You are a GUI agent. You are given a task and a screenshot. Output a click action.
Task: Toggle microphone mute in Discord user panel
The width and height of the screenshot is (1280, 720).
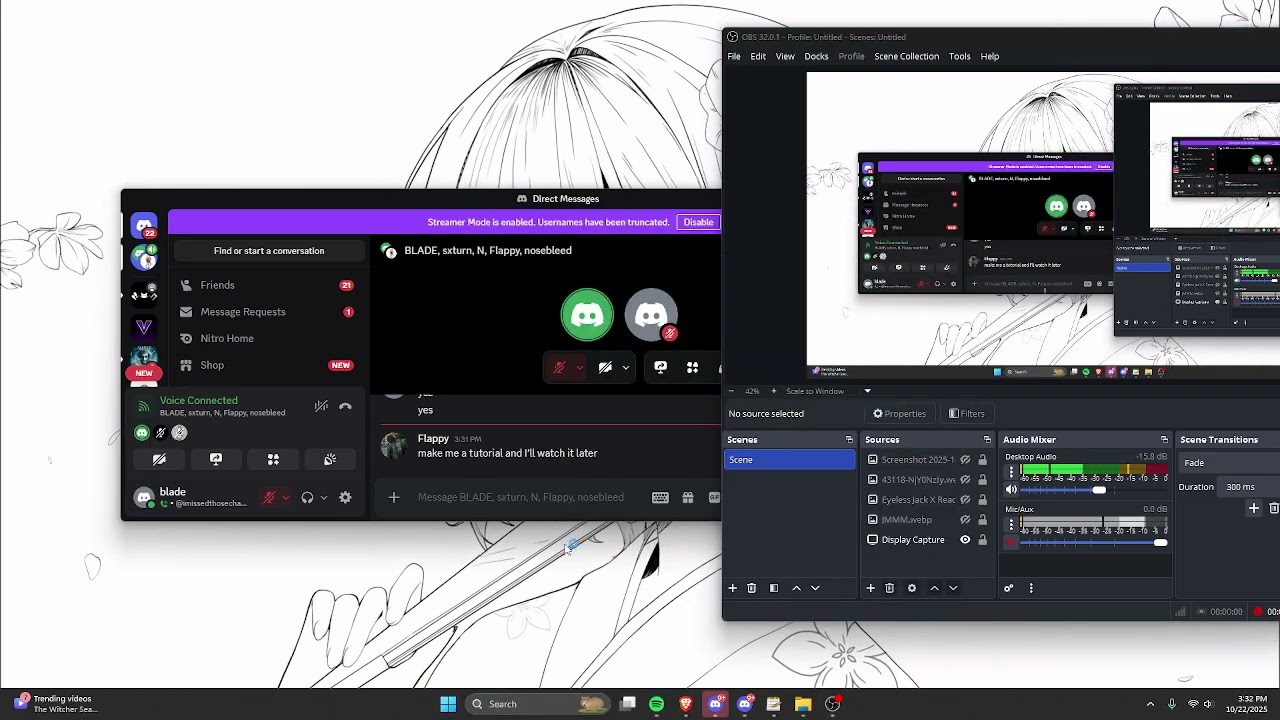click(x=268, y=497)
